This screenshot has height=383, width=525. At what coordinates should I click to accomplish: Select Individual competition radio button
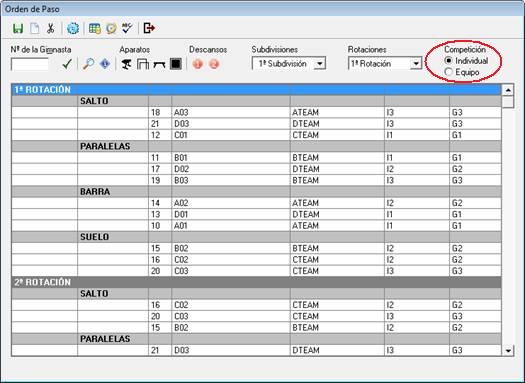tap(449, 61)
